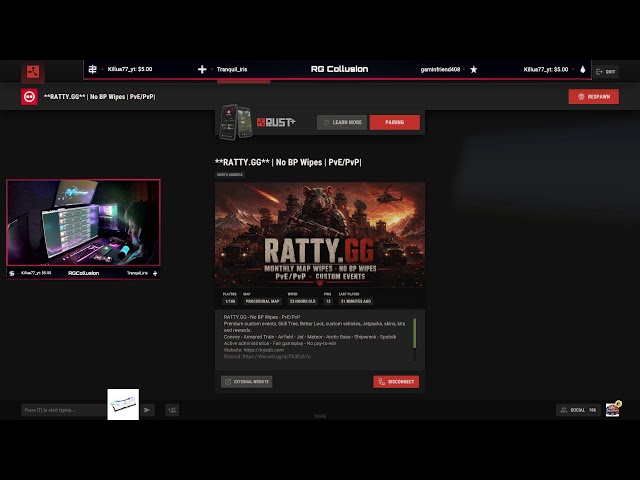The image size is (640, 480).
Task: Click the webcam overlay thumbnail
Action: 83,223
